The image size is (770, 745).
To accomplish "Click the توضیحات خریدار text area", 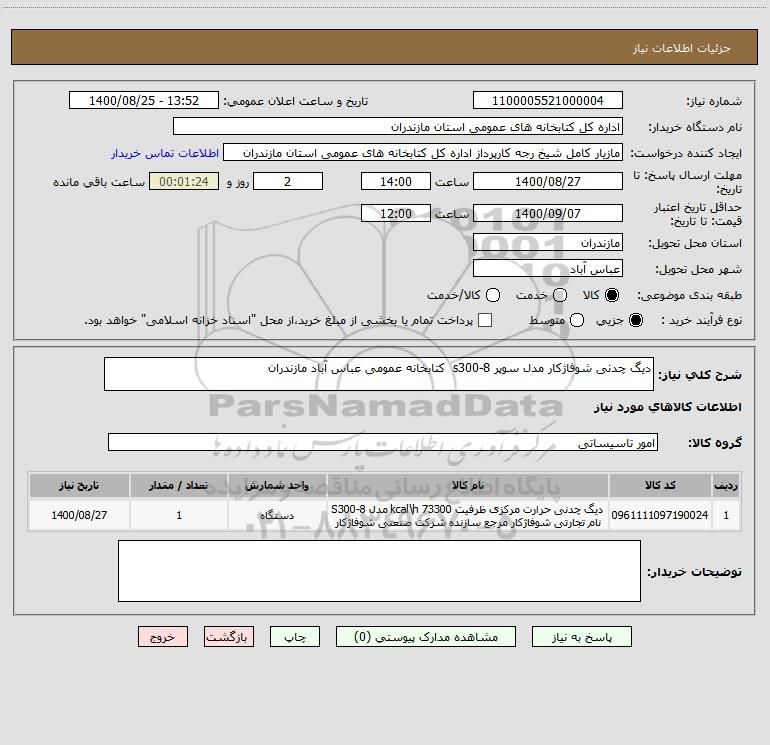I will coord(379,571).
